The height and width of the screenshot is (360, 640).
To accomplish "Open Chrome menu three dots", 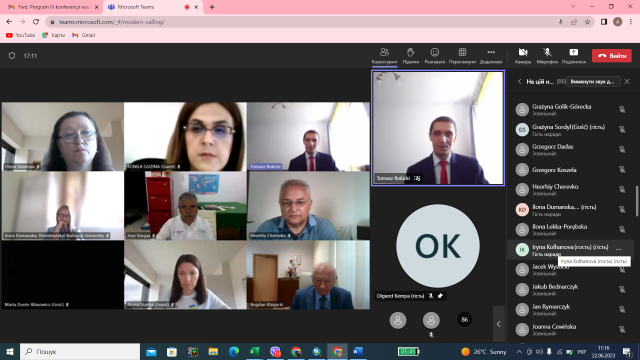I will coord(631,22).
